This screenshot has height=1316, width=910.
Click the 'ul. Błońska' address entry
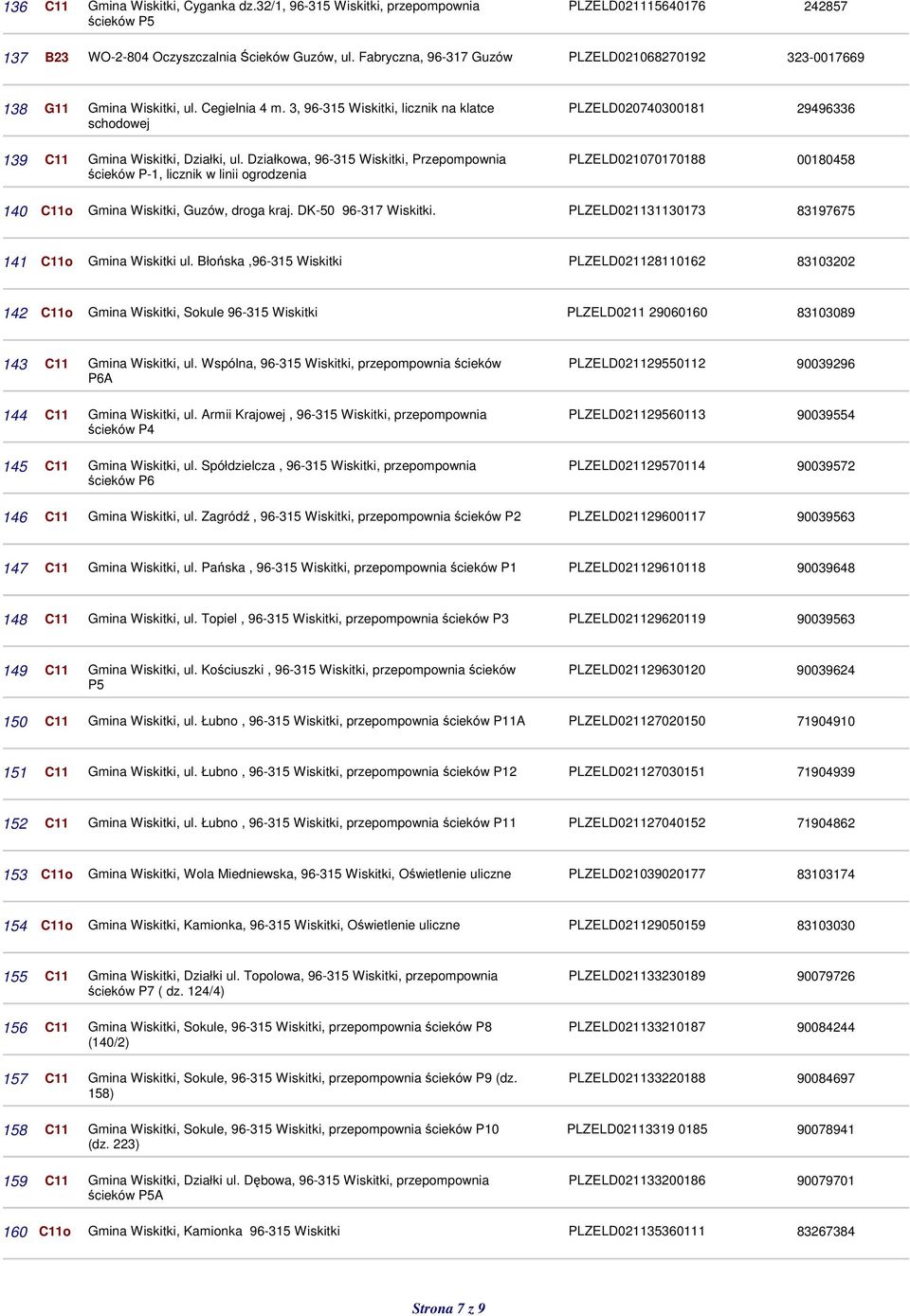tap(214, 261)
